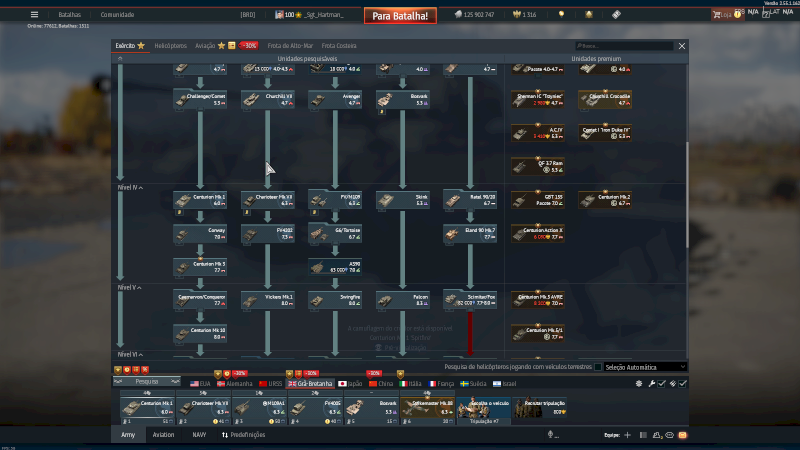Open Predefinições presets menu

click(243, 435)
